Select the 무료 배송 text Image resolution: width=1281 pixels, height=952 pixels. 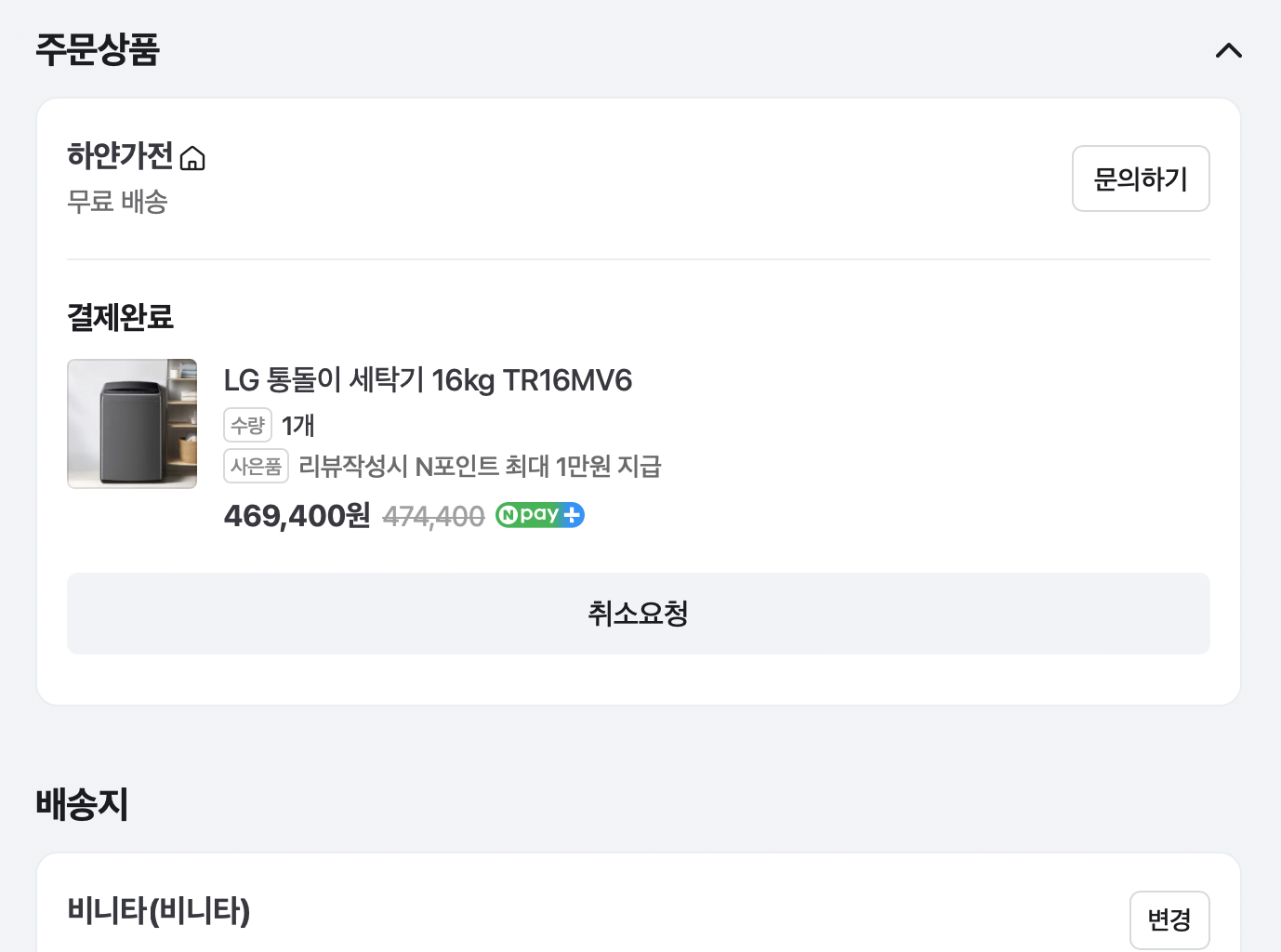116,202
